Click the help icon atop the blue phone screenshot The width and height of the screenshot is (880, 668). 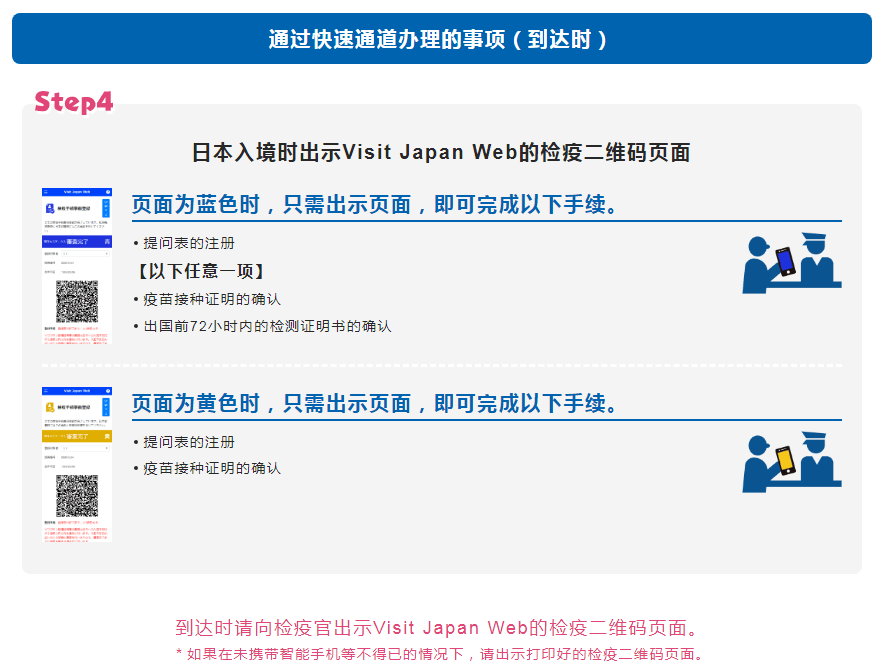point(107,190)
